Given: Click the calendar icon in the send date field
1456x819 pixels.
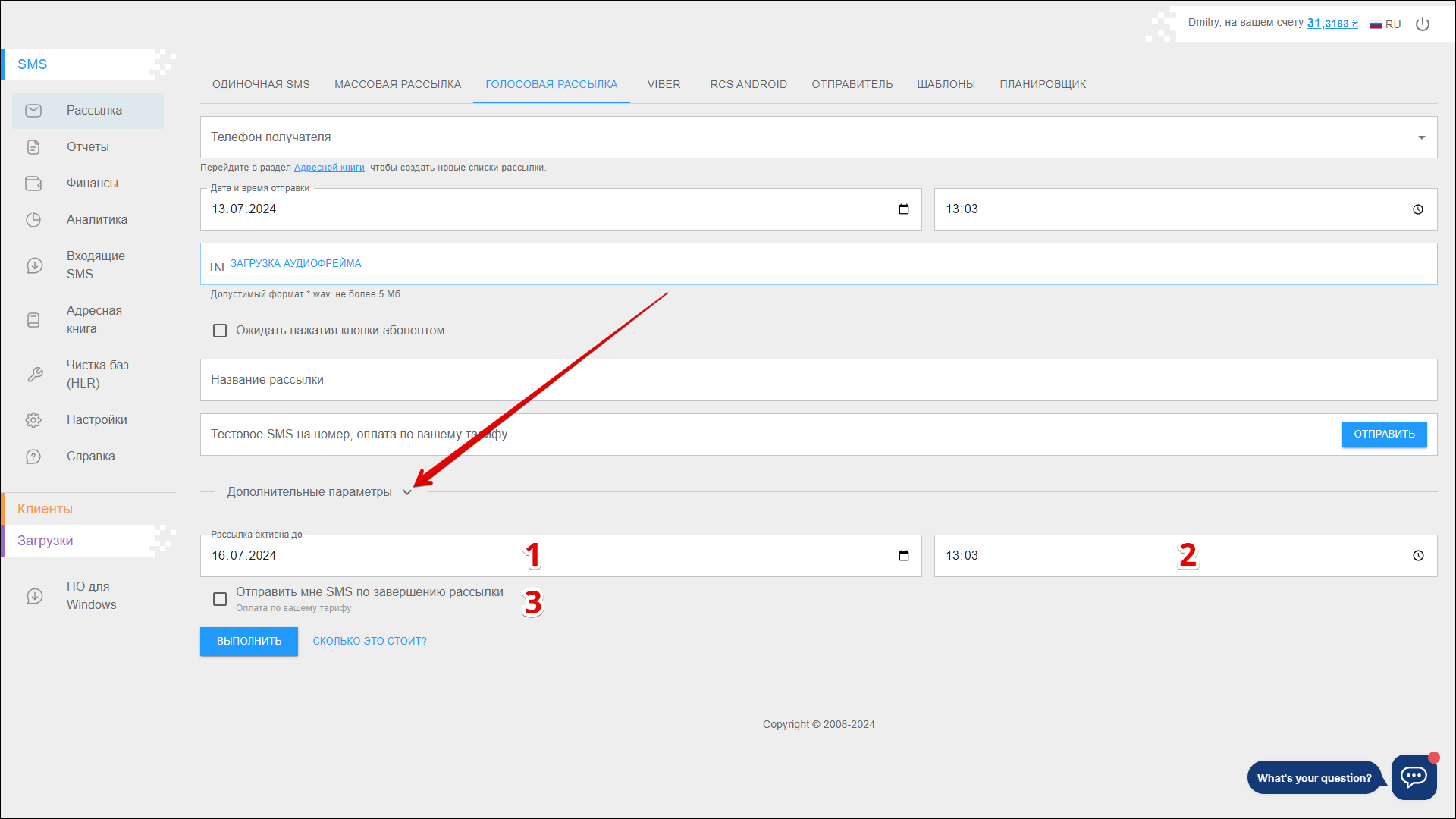Looking at the screenshot, I should pos(904,209).
